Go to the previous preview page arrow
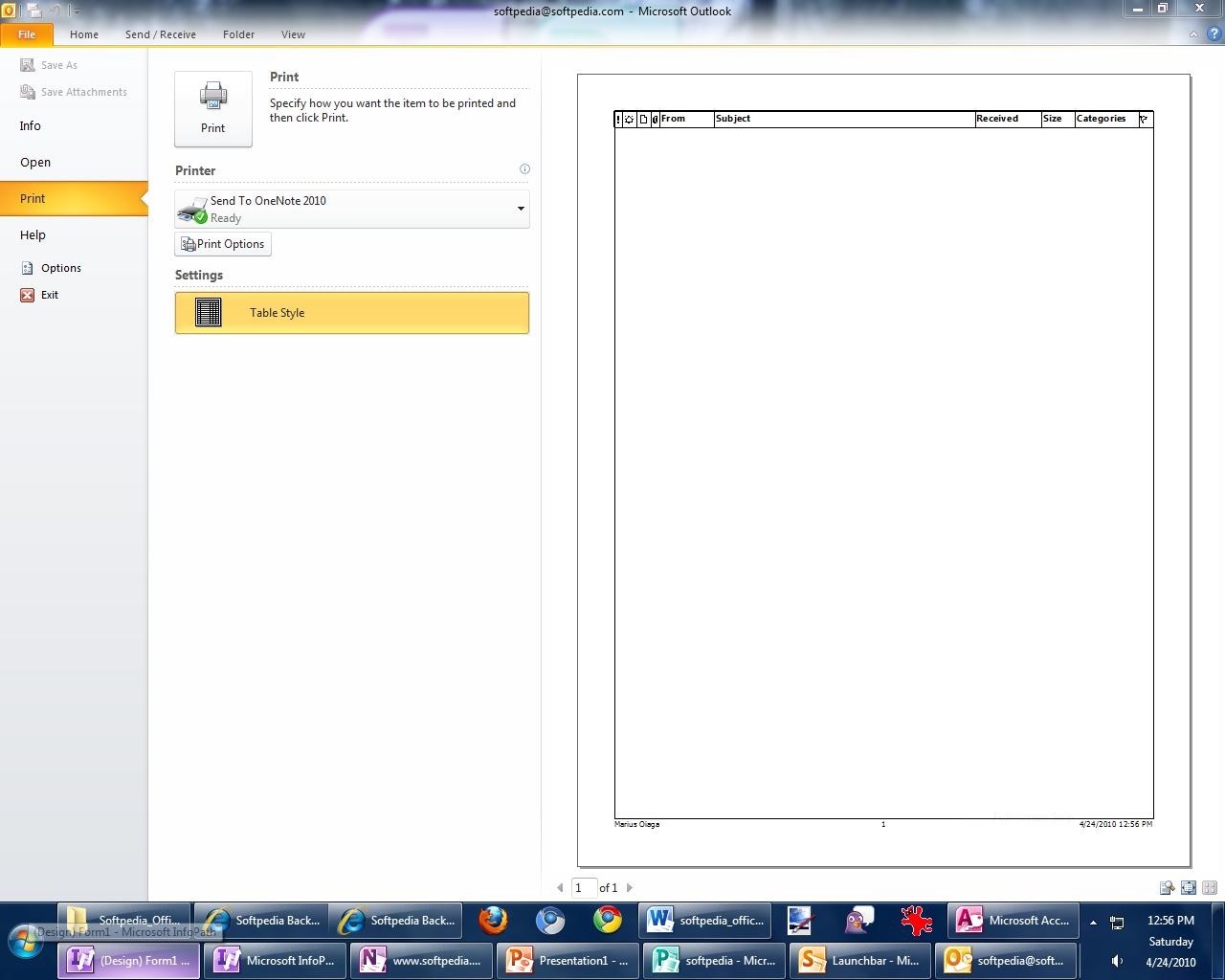The width and height of the screenshot is (1225, 980). 560,888
